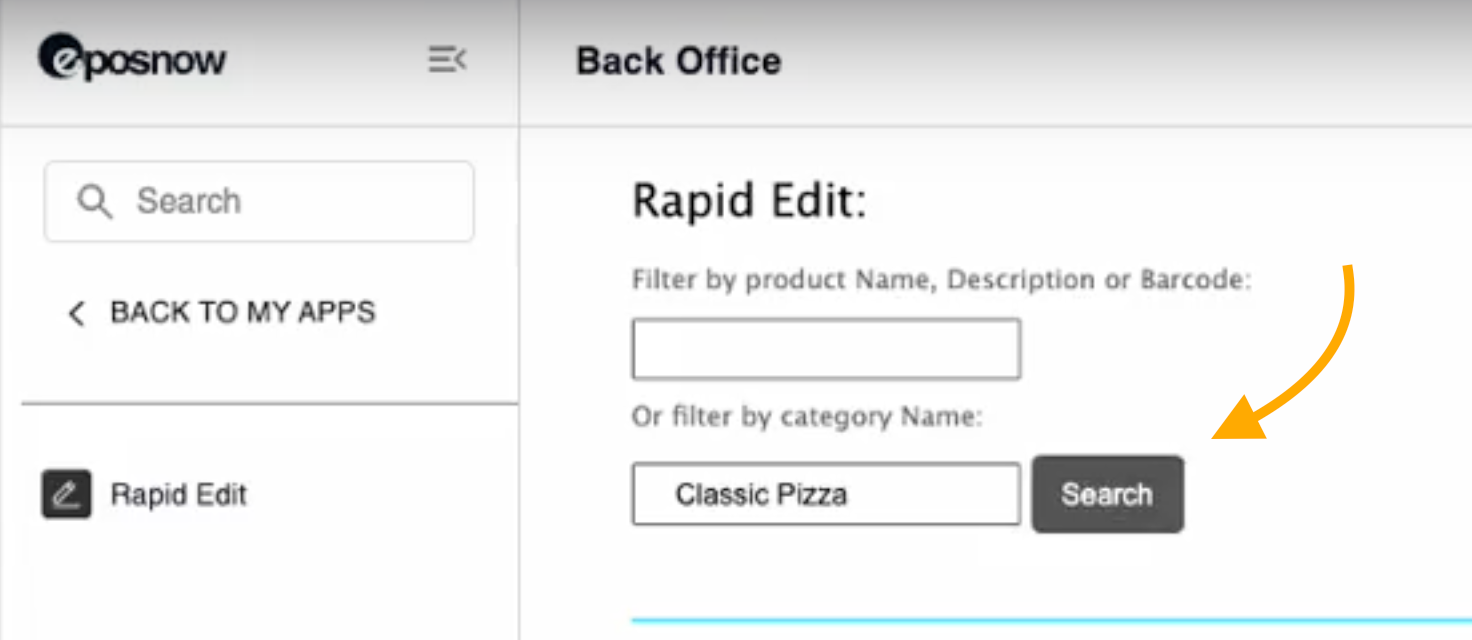This screenshot has width=1472, height=640.
Task: Click the eposnow logo
Action: (x=133, y=59)
